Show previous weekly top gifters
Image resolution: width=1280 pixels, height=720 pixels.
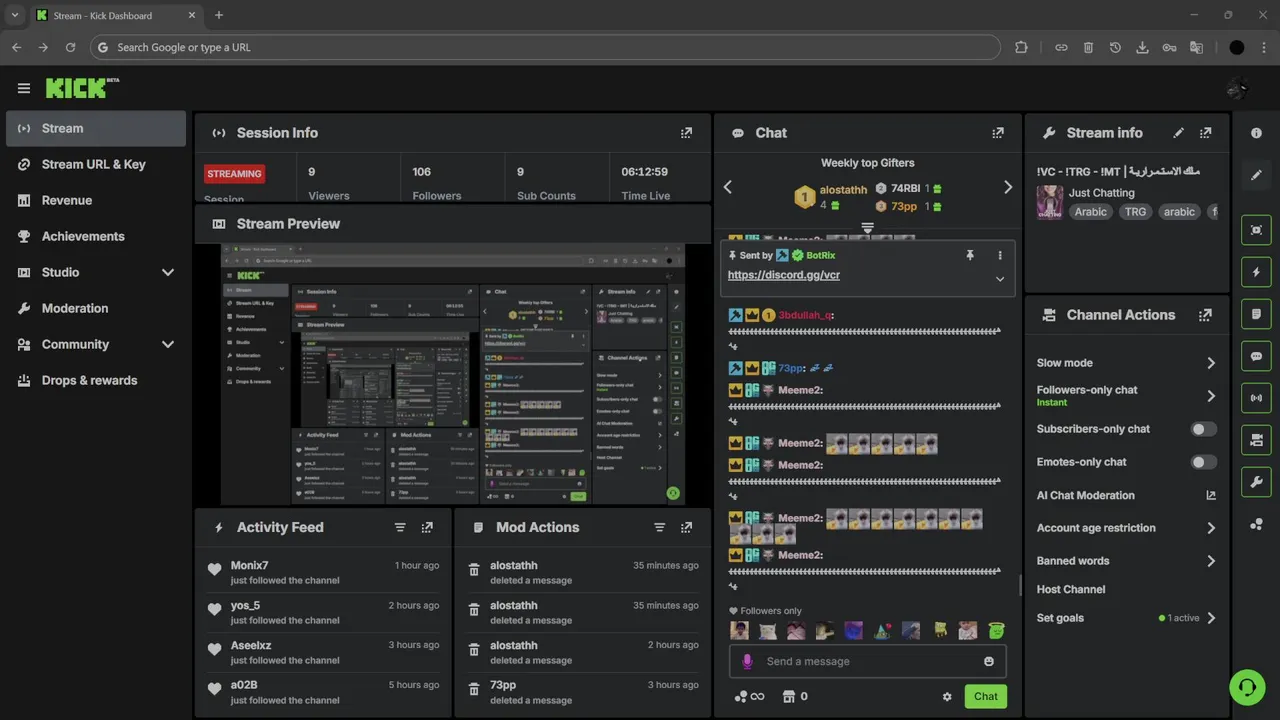point(728,187)
